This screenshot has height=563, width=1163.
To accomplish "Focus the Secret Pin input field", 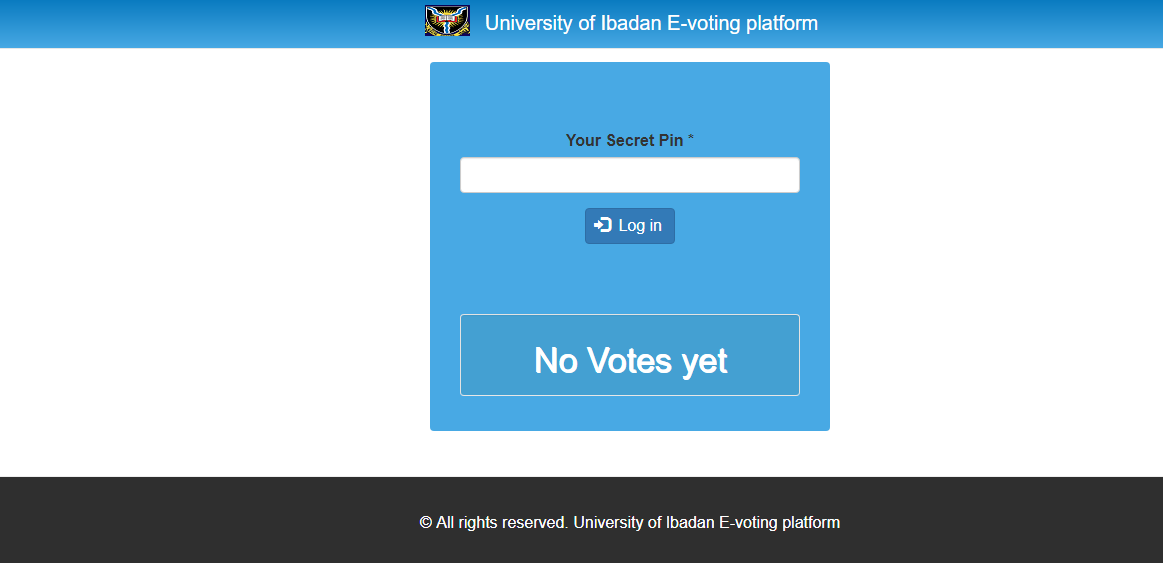I will 630,175.
